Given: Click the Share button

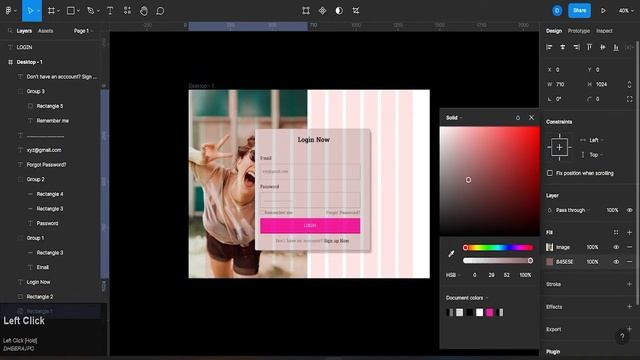Looking at the screenshot, I should click(579, 11).
